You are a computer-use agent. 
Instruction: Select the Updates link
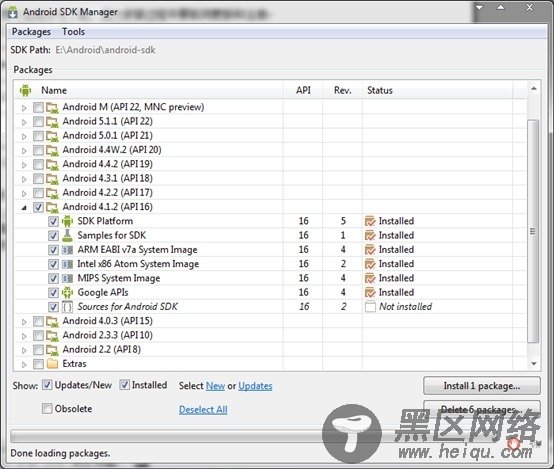[x=255, y=386]
